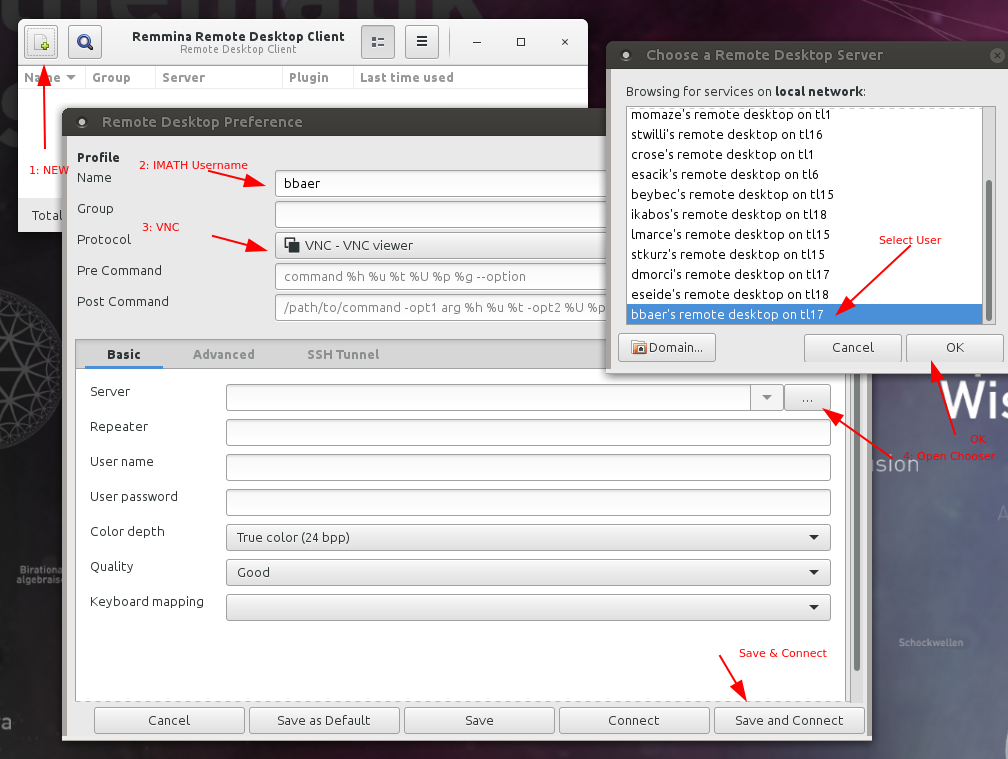The height and width of the screenshot is (759, 1008).
Task: Sort connections by the Name column
Action: point(50,78)
